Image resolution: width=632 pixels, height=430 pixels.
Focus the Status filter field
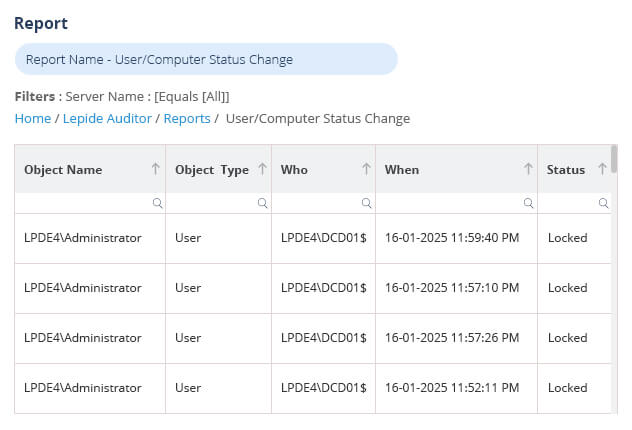[574, 203]
